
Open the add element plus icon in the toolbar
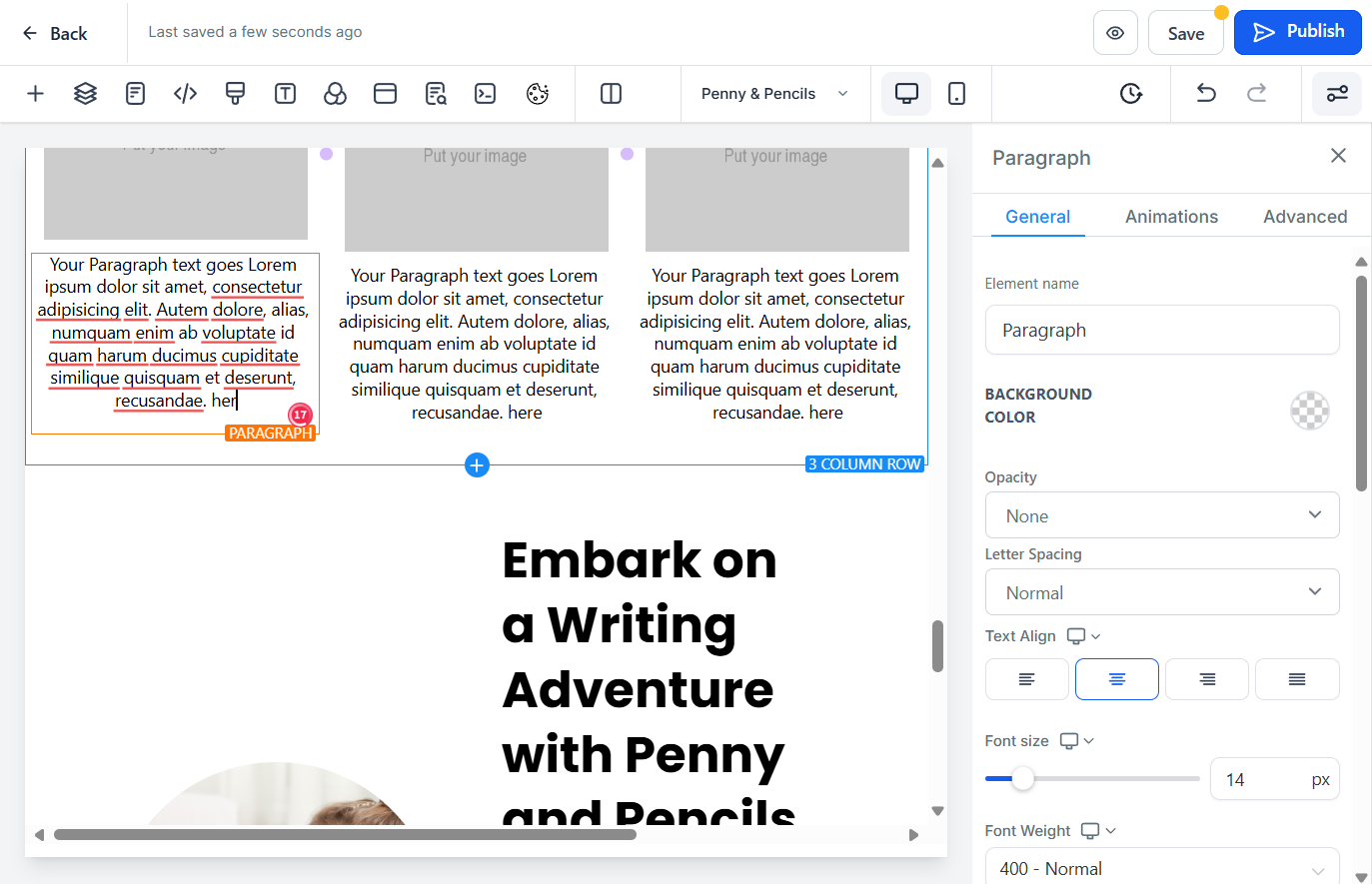[35, 94]
